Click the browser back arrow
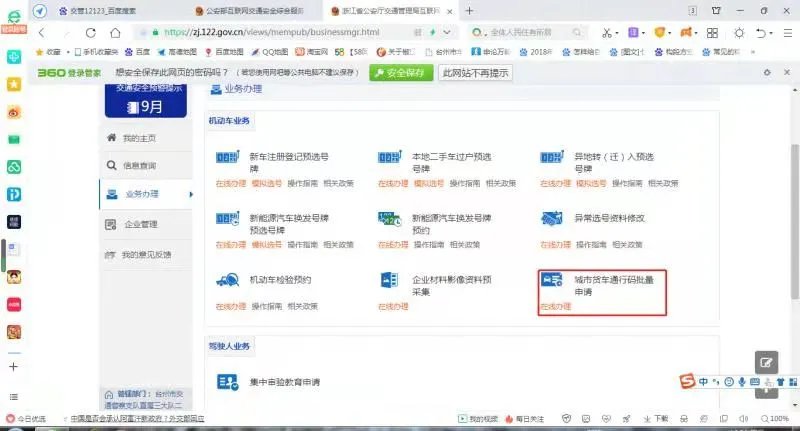Viewport: 800px width, 431px height. pos(42,33)
